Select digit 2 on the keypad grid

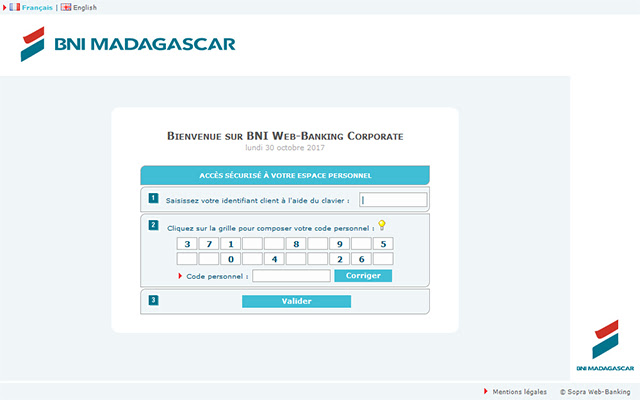(x=340, y=259)
